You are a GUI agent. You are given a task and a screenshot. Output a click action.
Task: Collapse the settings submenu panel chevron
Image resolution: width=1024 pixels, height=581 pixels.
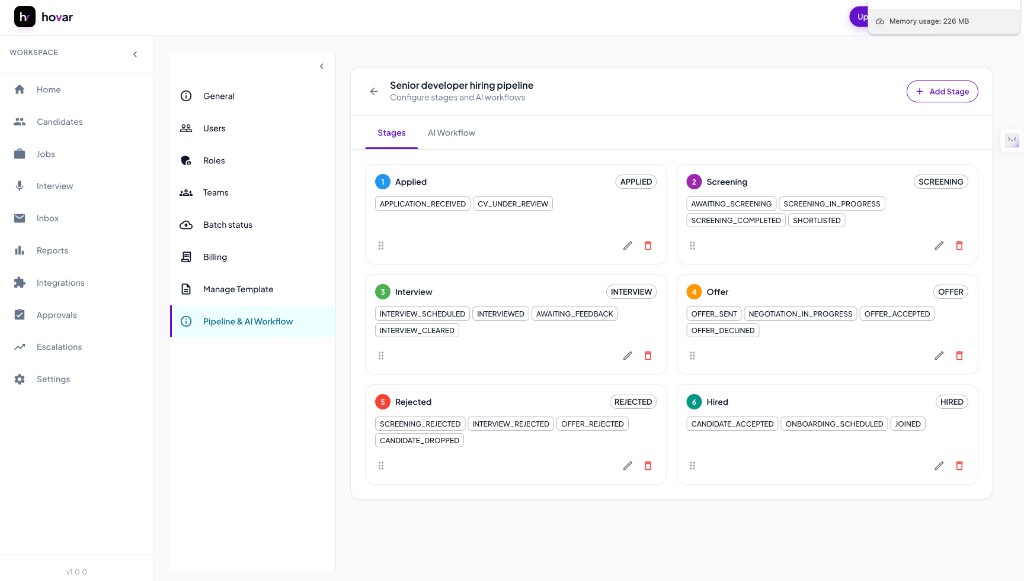321,66
